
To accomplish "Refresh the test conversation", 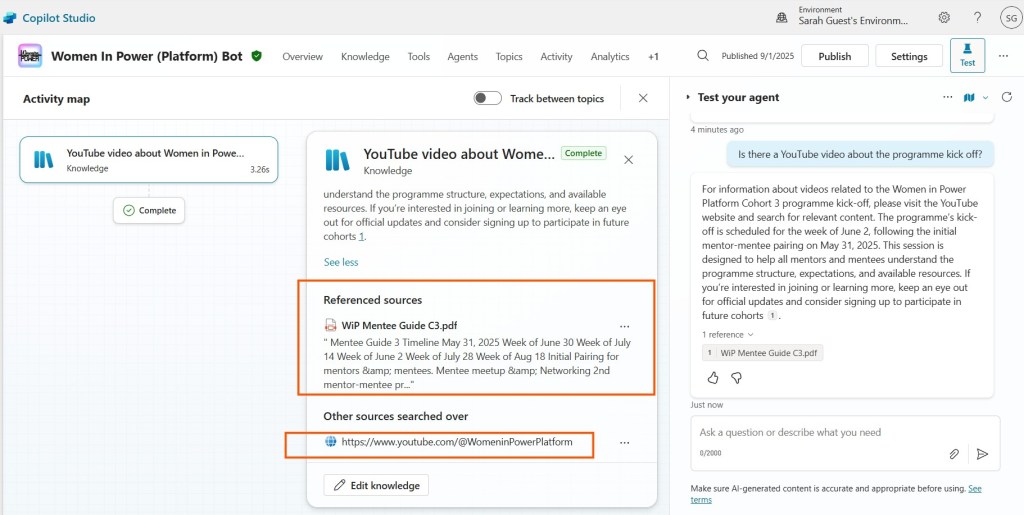I will pos(1007,97).
